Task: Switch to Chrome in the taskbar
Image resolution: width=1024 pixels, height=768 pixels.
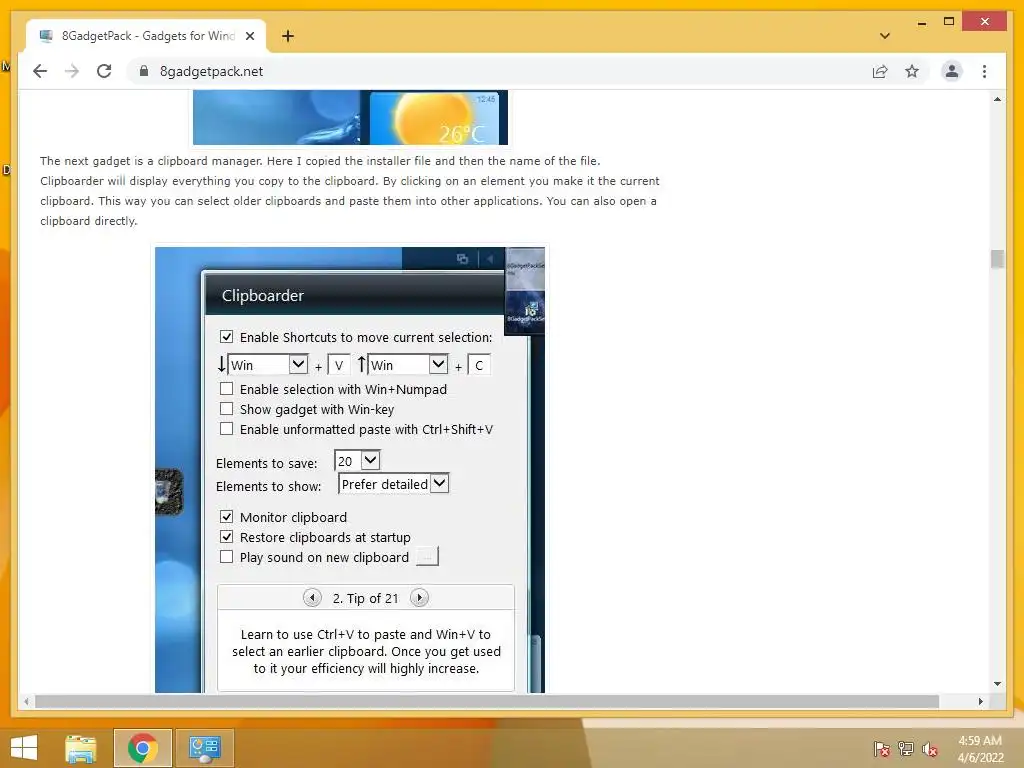Action: (142, 748)
